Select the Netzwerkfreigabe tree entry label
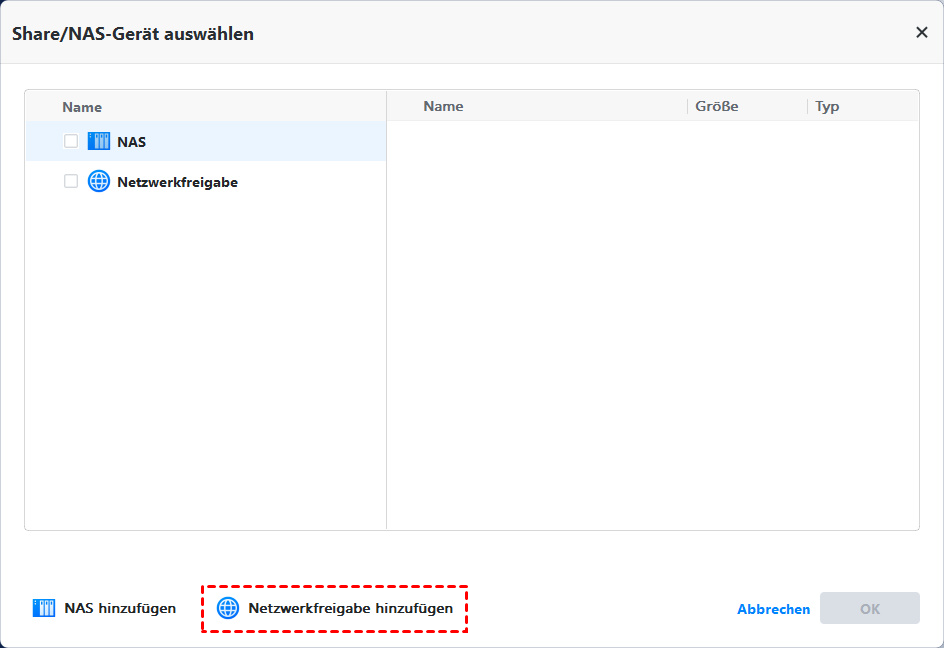 click(x=177, y=183)
